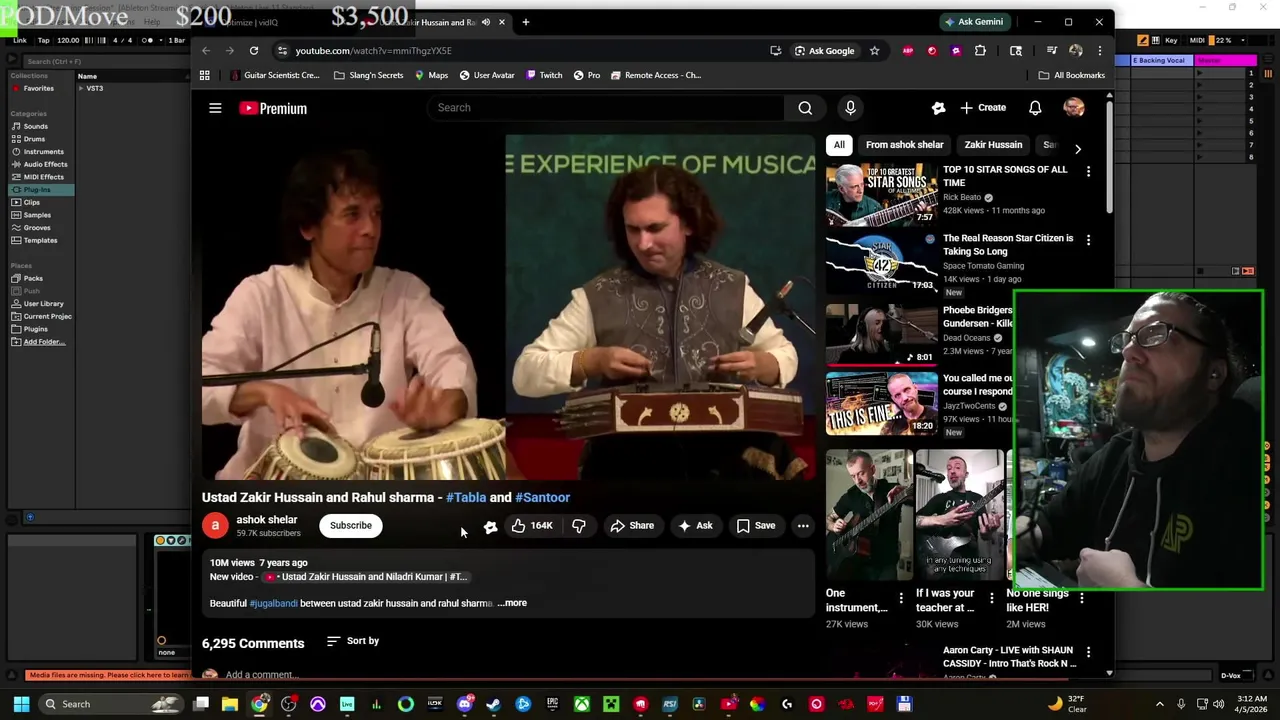Open the Slang'n Secrets bookmark folder
1280x720 pixels.
click(368, 75)
